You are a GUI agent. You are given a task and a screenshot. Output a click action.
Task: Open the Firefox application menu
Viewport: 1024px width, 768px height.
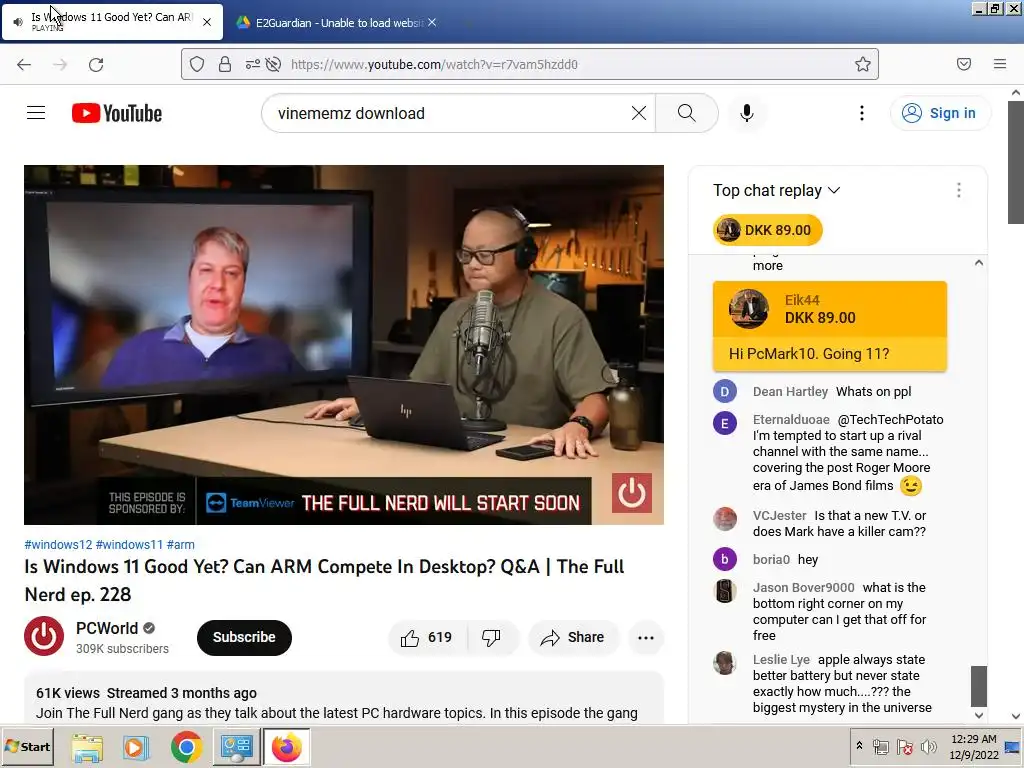999,64
